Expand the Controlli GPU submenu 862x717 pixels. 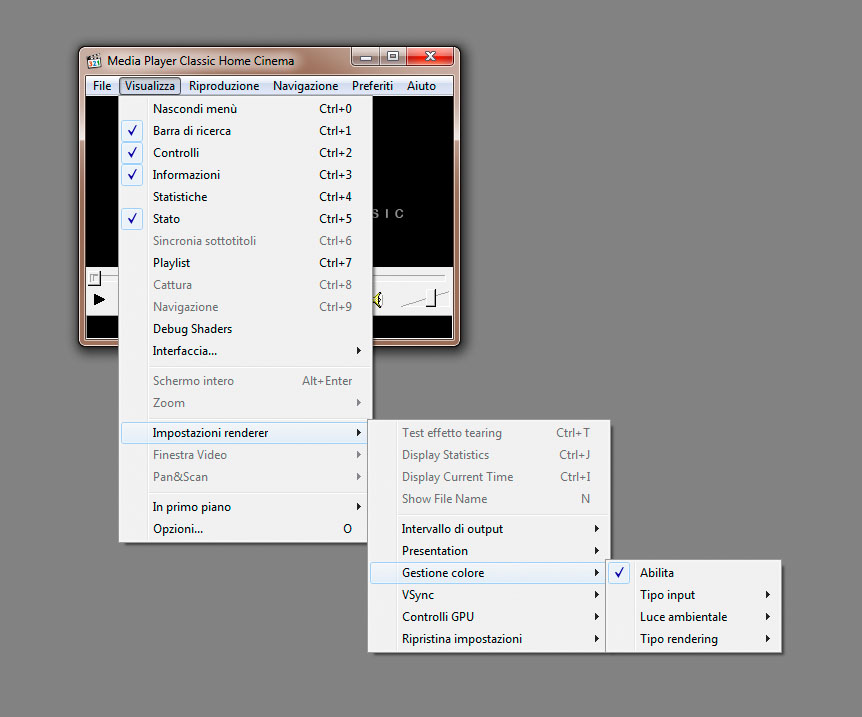(x=488, y=617)
